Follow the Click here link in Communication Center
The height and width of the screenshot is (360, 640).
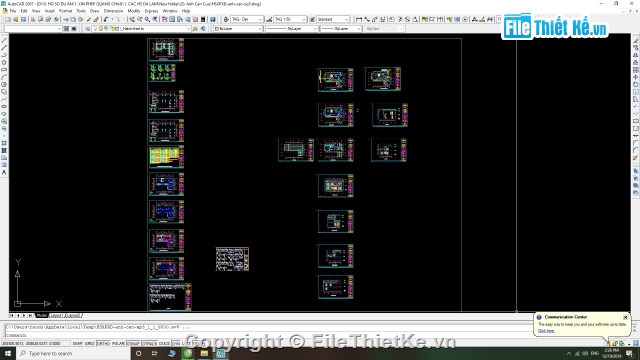tap(546, 331)
